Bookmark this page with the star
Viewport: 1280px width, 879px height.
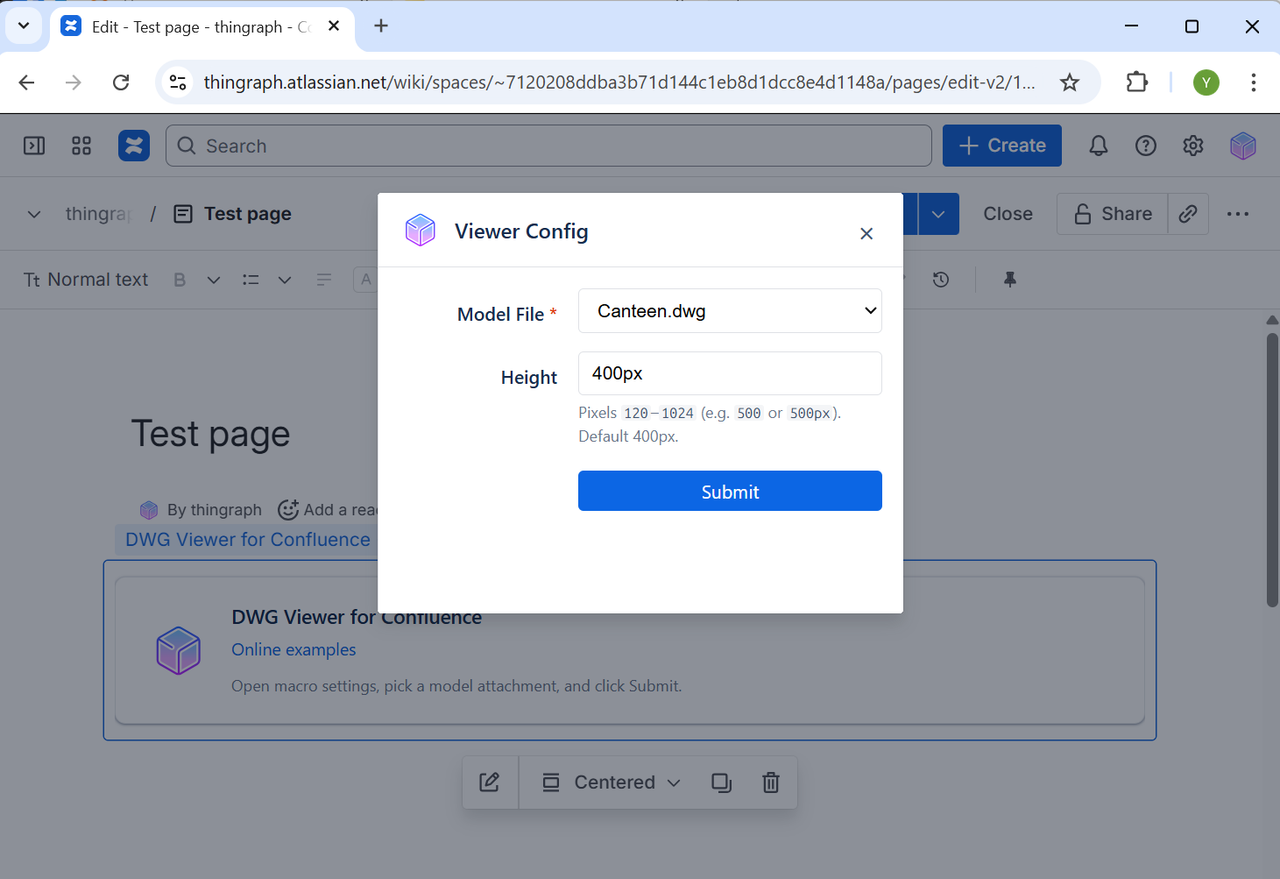click(x=1069, y=82)
